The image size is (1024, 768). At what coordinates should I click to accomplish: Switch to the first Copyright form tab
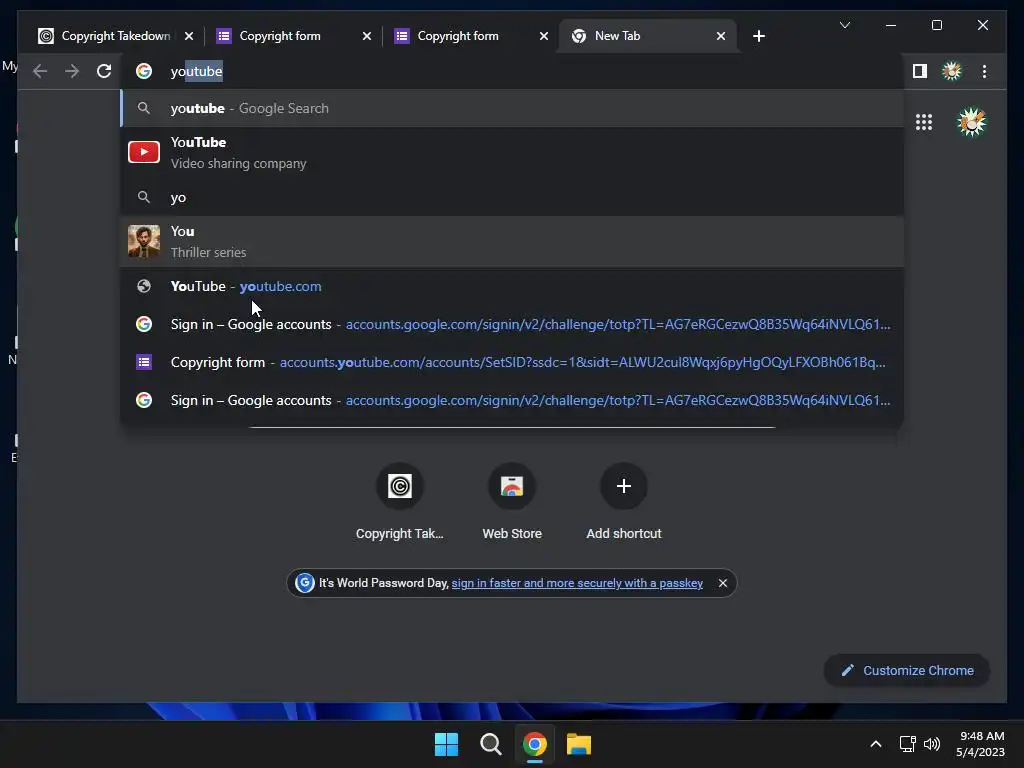pyautogui.click(x=293, y=36)
